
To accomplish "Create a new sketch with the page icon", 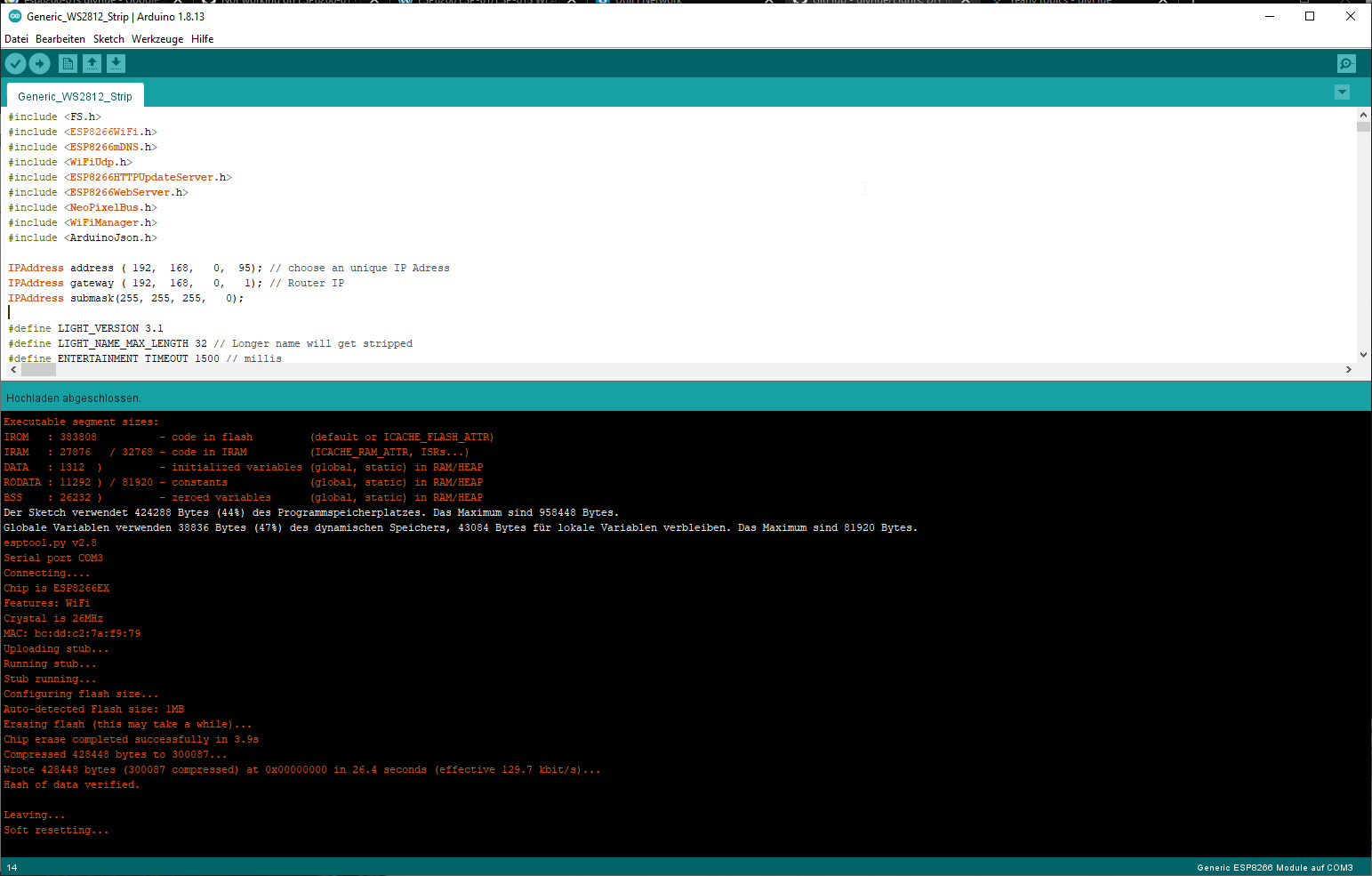I will pos(68,63).
